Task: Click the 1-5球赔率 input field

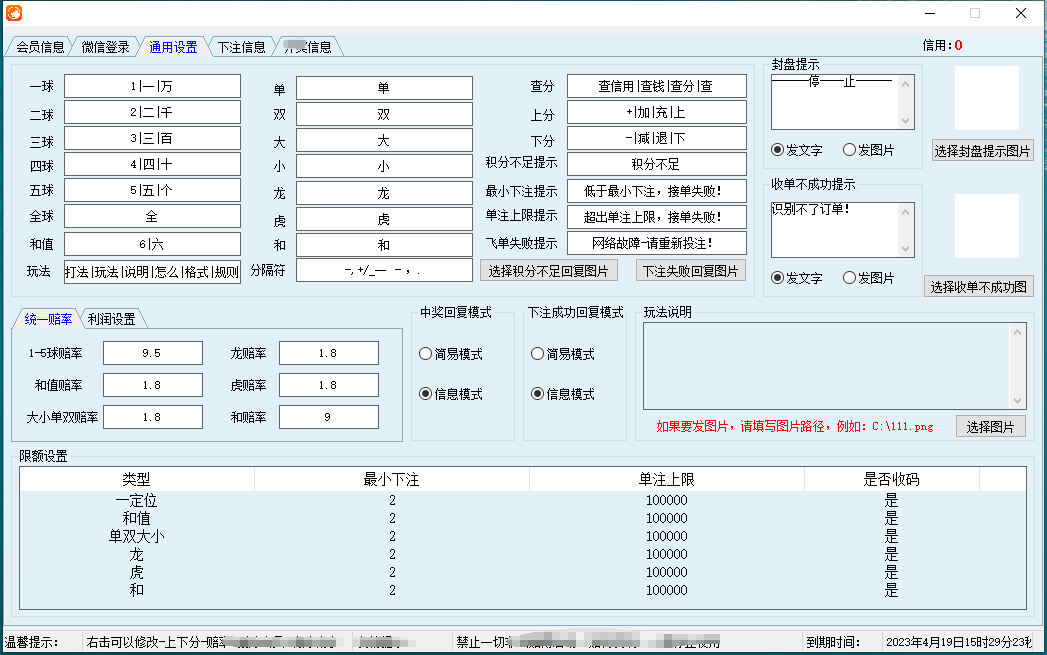Action: click(x=152, y=353)
